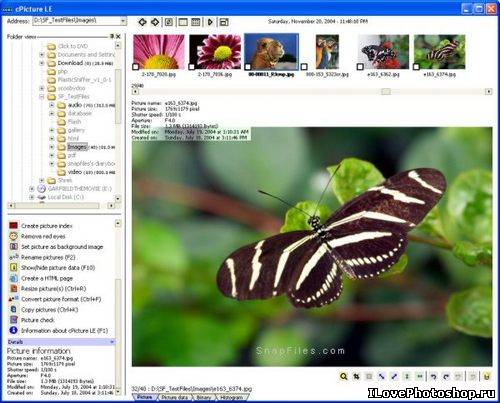Click Remove red eyes link
500x403 pixels.
43,236
